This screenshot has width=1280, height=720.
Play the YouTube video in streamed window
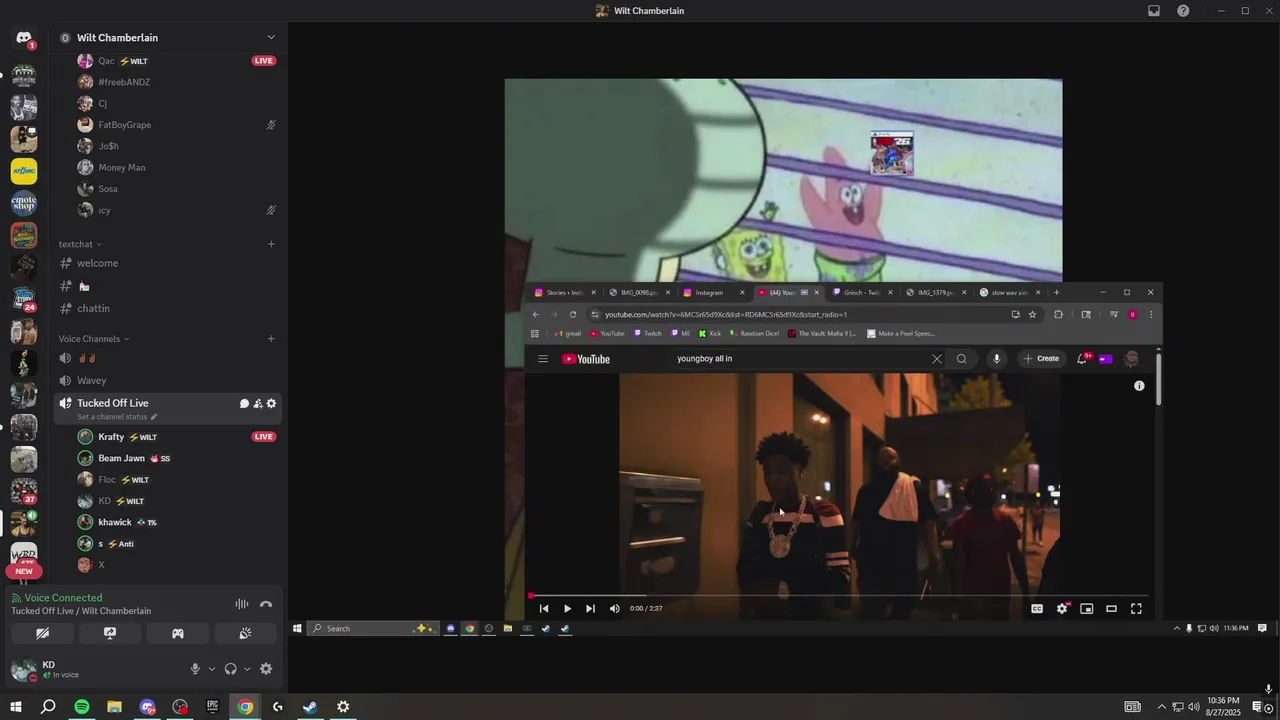point(567,608)
